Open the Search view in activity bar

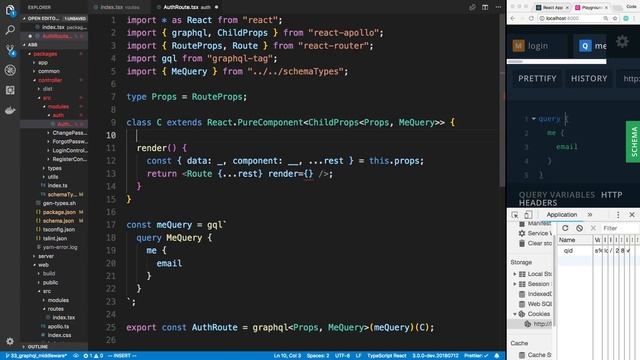[10, 30]
